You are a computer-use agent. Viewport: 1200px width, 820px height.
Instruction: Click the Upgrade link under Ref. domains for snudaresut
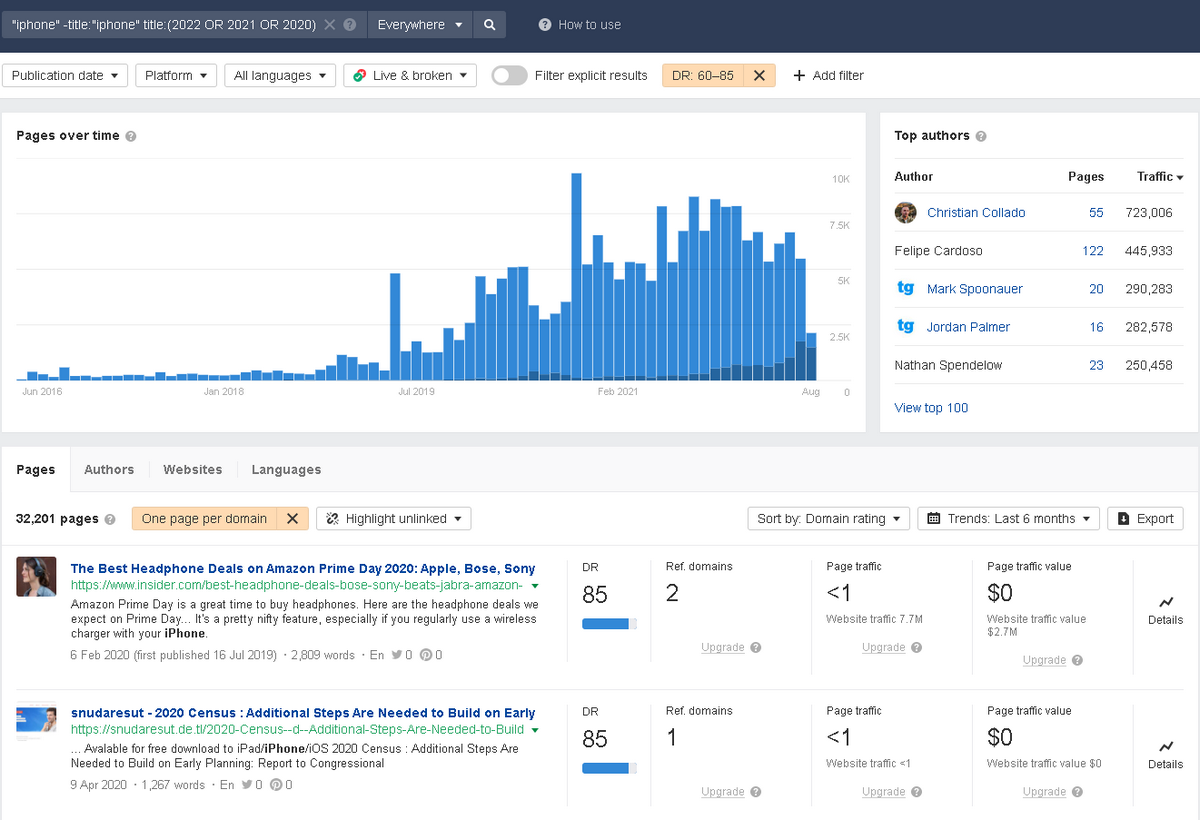[722, 792]
